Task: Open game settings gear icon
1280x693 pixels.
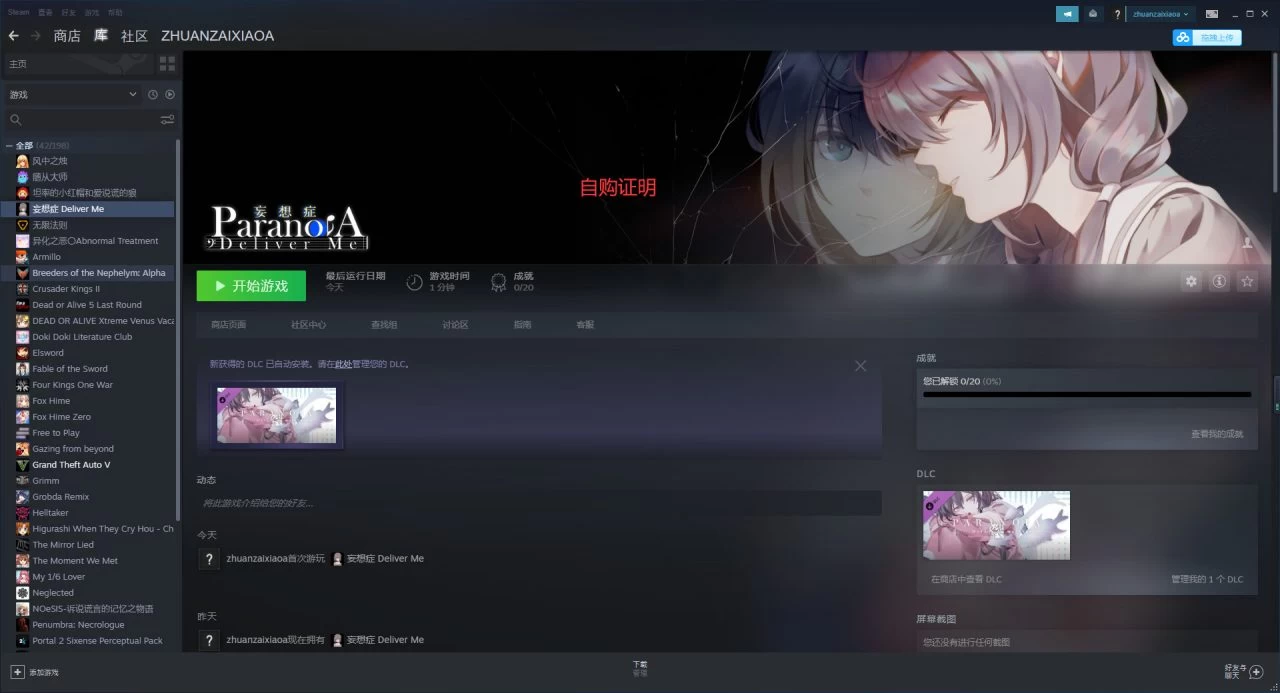Action: (1191, 282)
